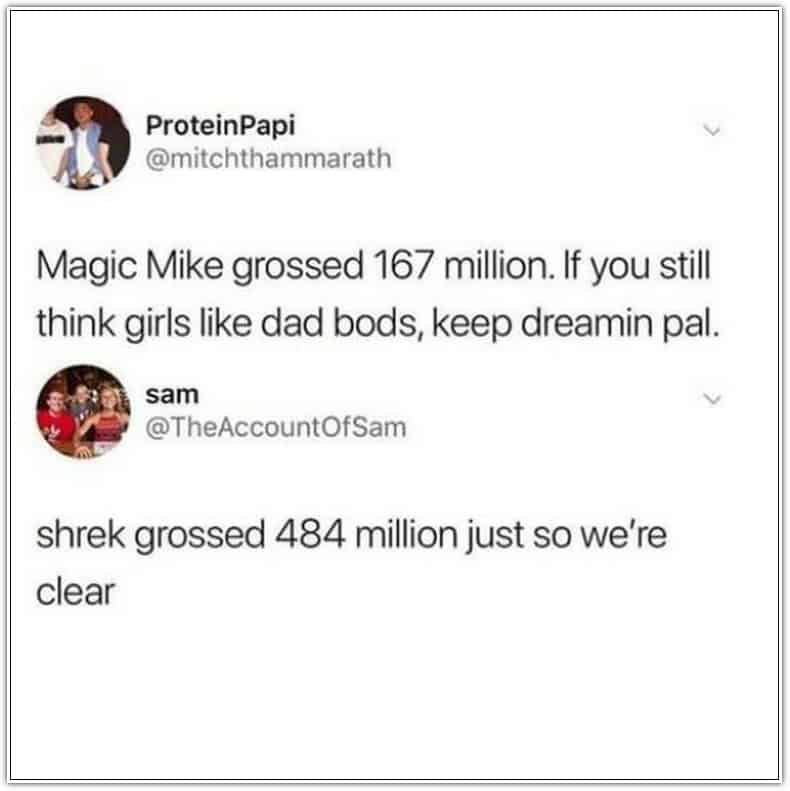The width and height of the screenshot is (790, 791).
Task: Click the word "clear" ending sam's reply
Action: [76, 592]
